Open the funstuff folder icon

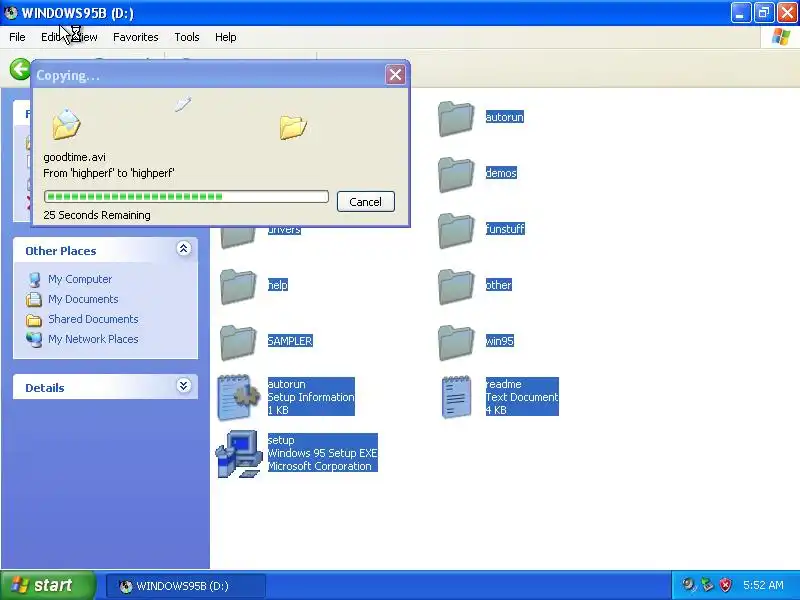tap(456, 231)
